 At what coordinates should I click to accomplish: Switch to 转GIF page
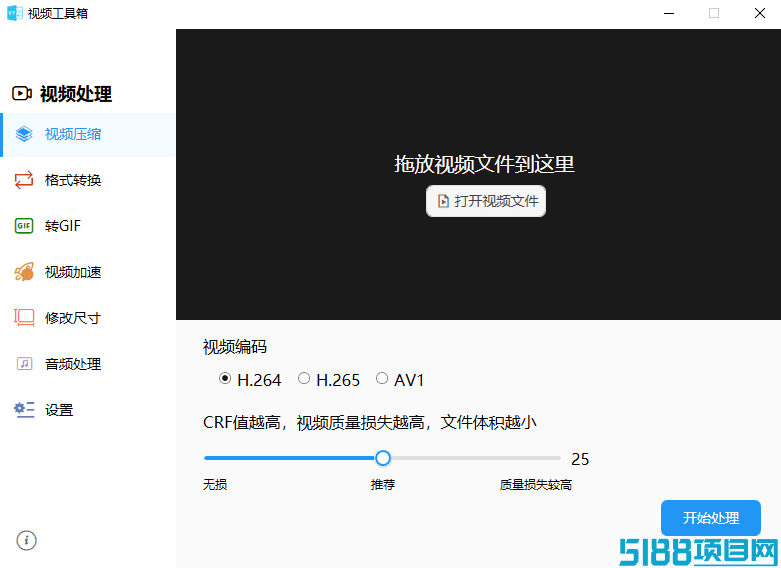(x=88, y=226)
